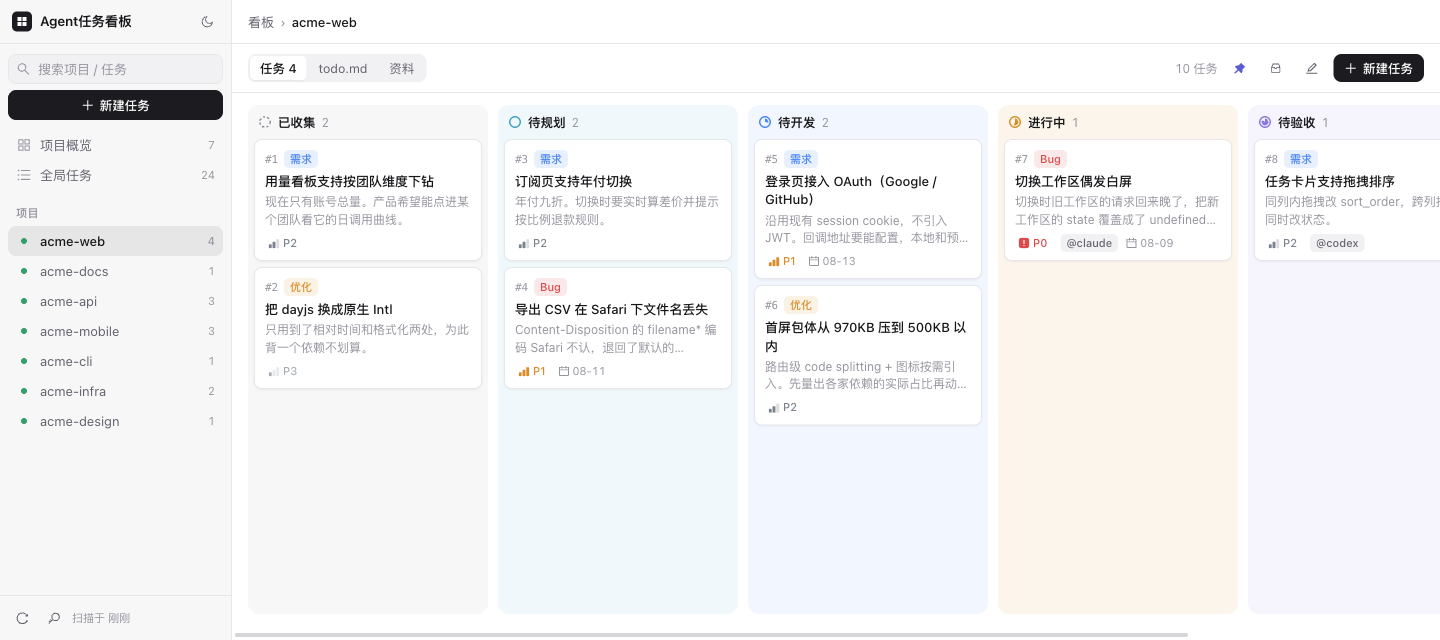Click the 需求 tag on task #5
This screenshot has height=640, width=1440.
tap(801, 159)
